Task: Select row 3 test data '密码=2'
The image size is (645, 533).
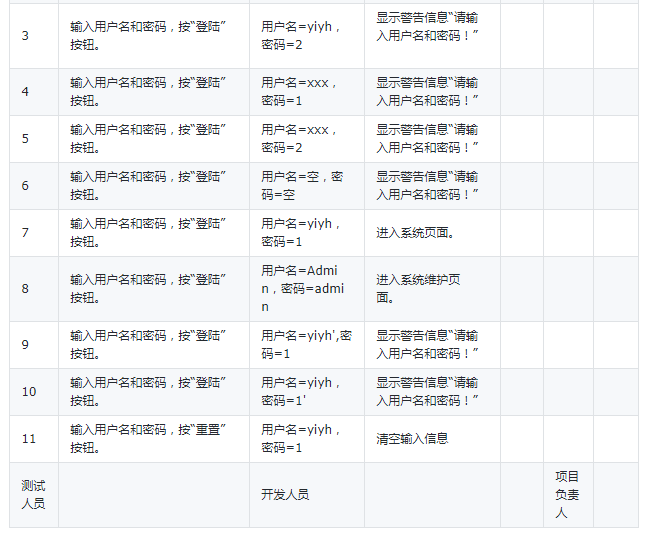Action: (282, 45)
